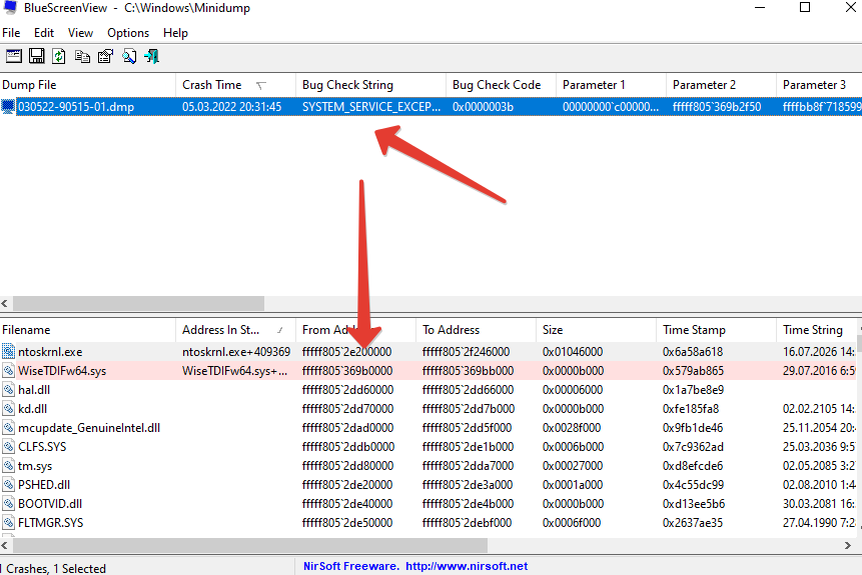Click the Save floppy disk icon
The height and width of the screenshot is (575, 862).
[x=37, y=56]
